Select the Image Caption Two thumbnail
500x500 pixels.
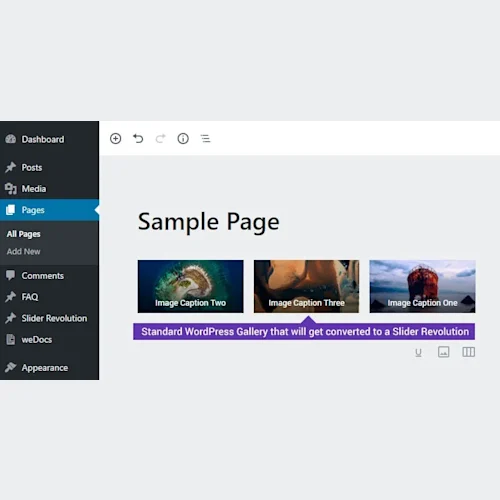click(x=190, y=286)
